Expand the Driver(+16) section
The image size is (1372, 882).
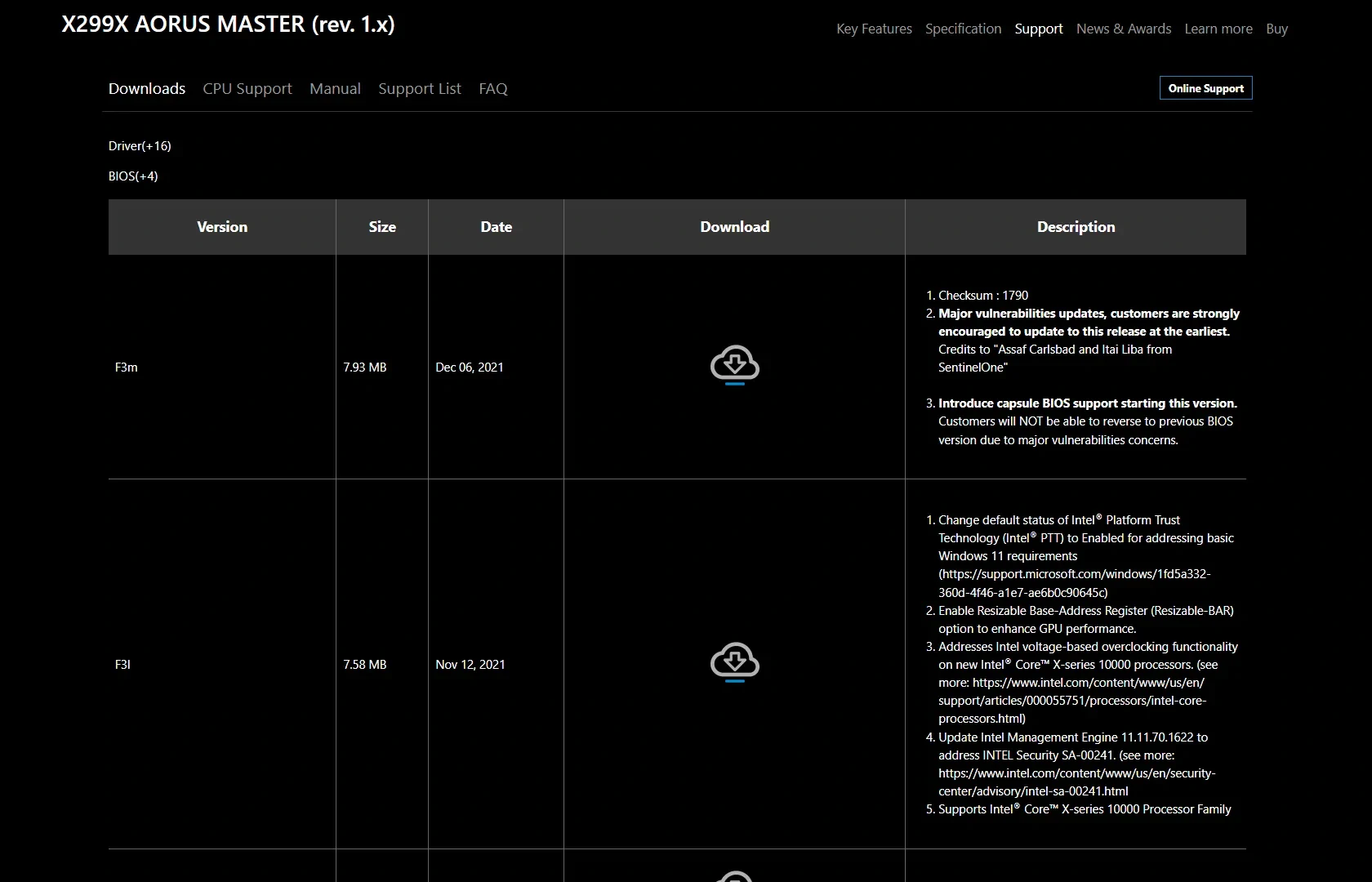(140, 146)
